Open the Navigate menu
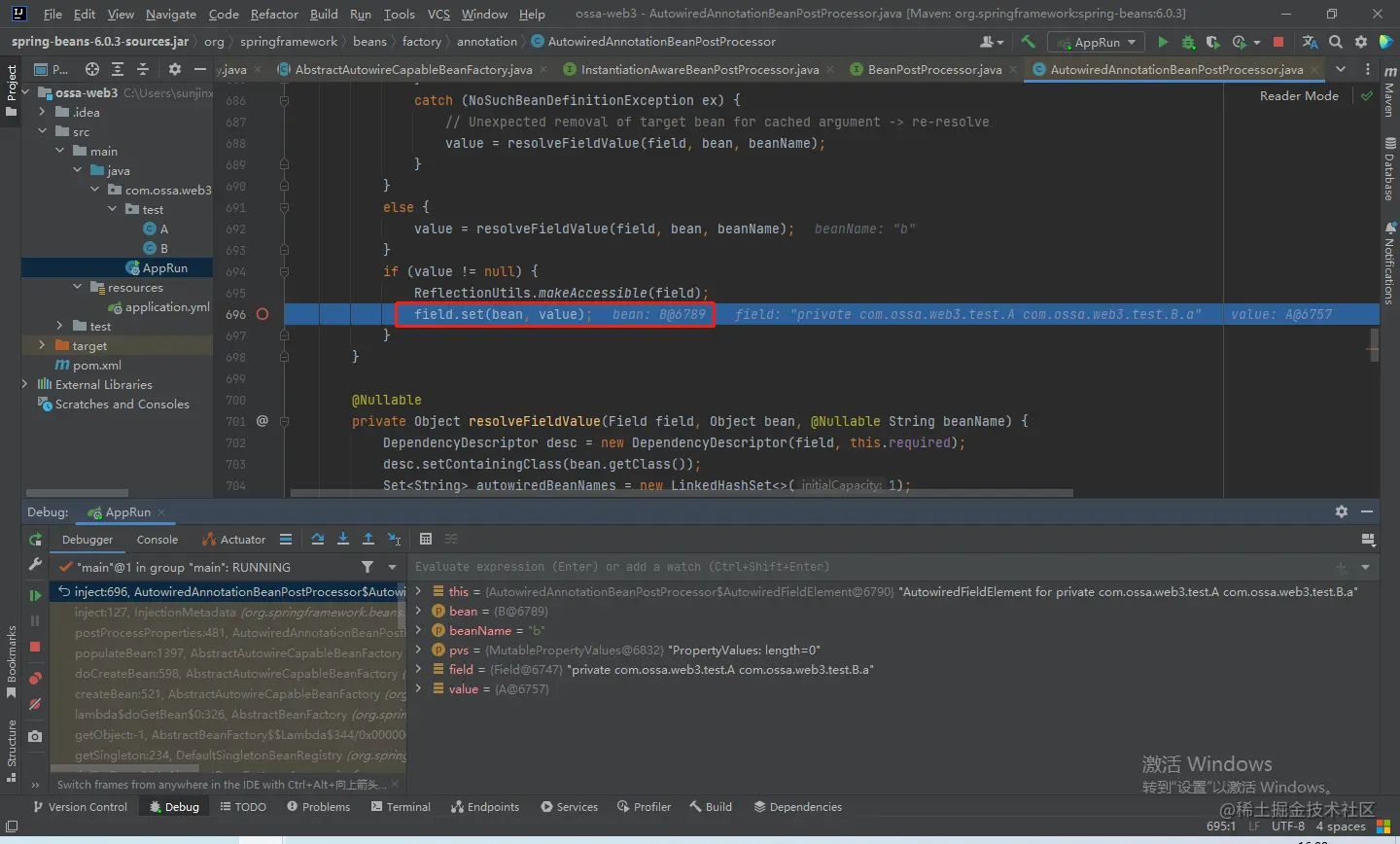 tap(171, 14)
